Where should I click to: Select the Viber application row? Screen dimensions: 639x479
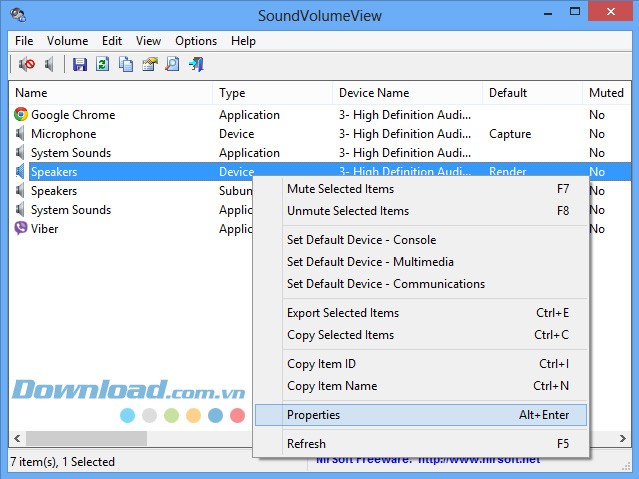[45, 229]
